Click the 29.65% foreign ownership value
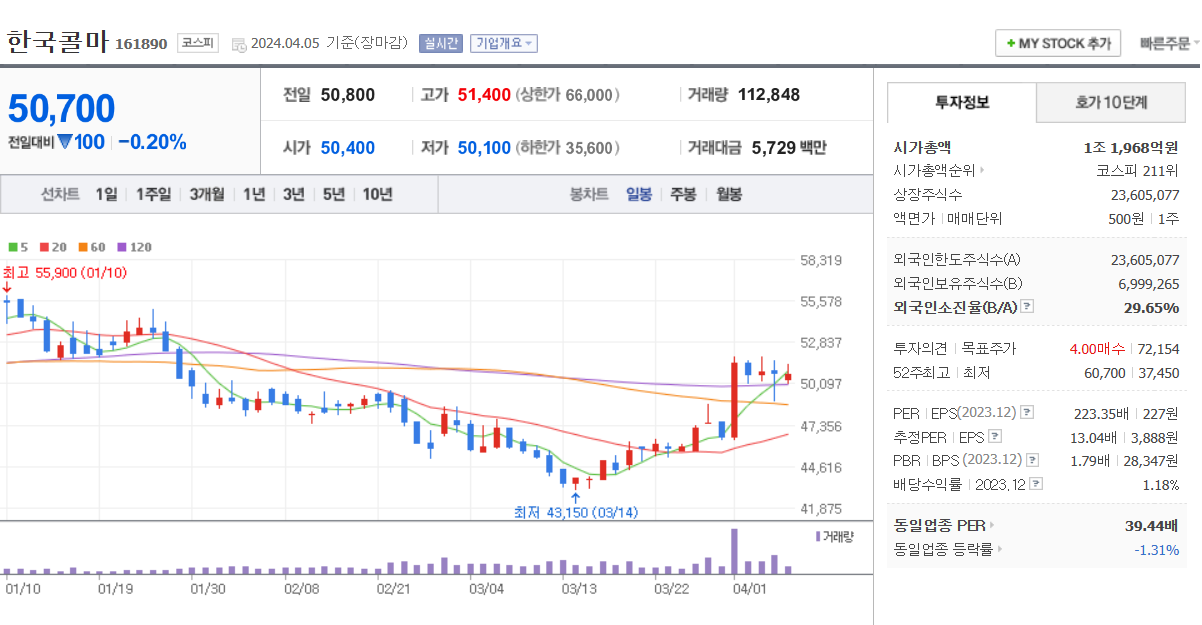 pos(1152,307)
